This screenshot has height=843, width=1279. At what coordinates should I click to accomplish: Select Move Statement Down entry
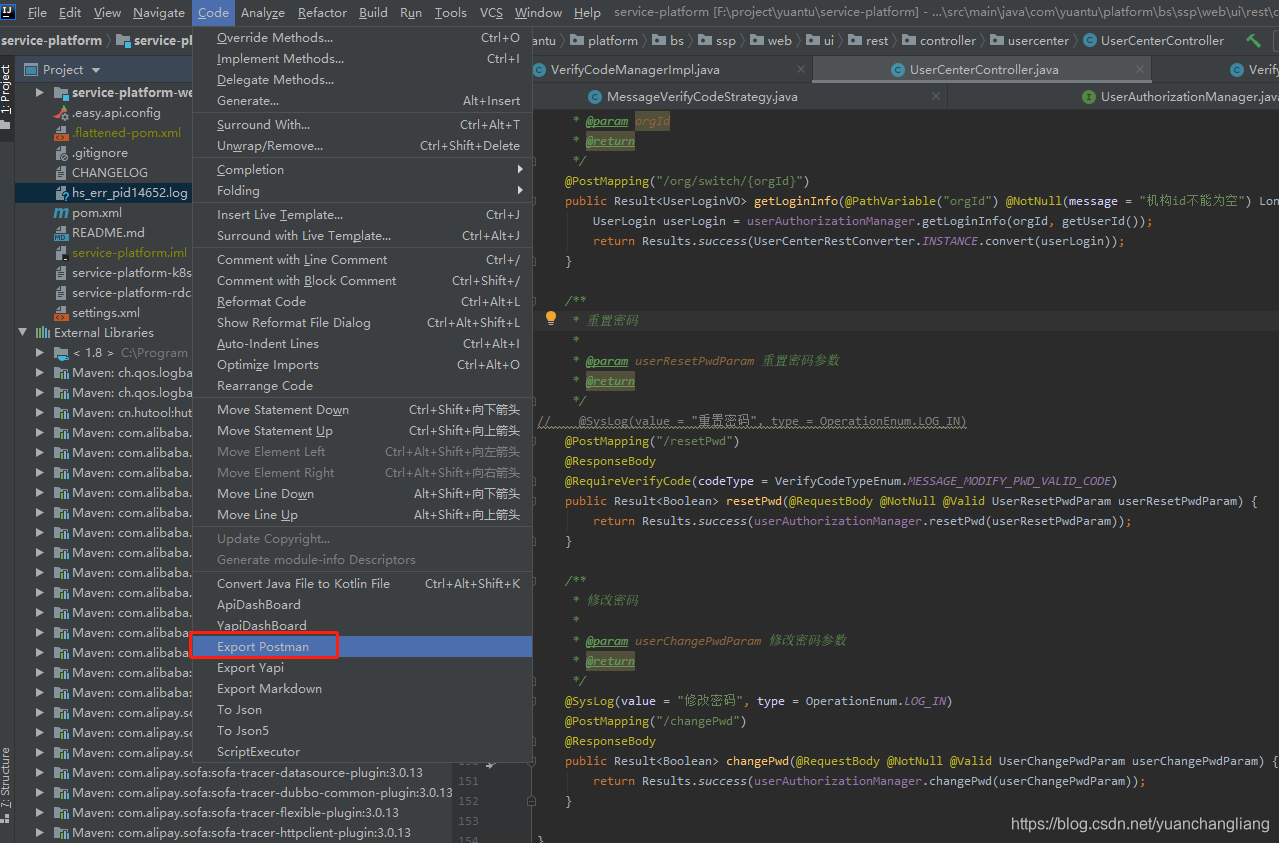click(362, 410)
